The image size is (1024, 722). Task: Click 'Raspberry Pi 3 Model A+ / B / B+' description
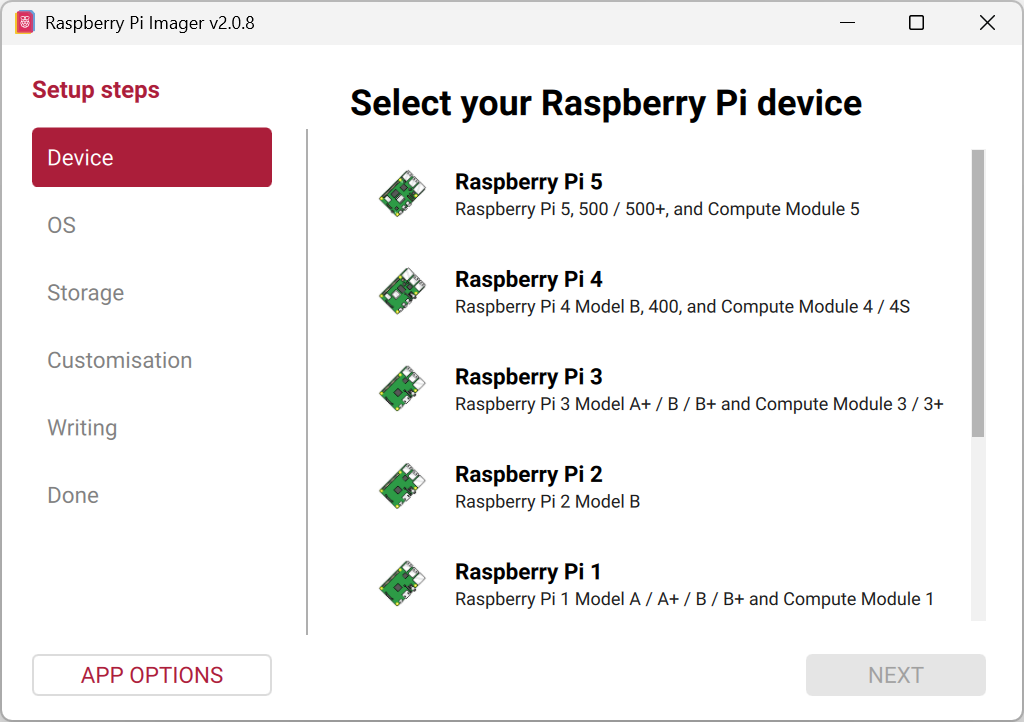coord(699,404)
